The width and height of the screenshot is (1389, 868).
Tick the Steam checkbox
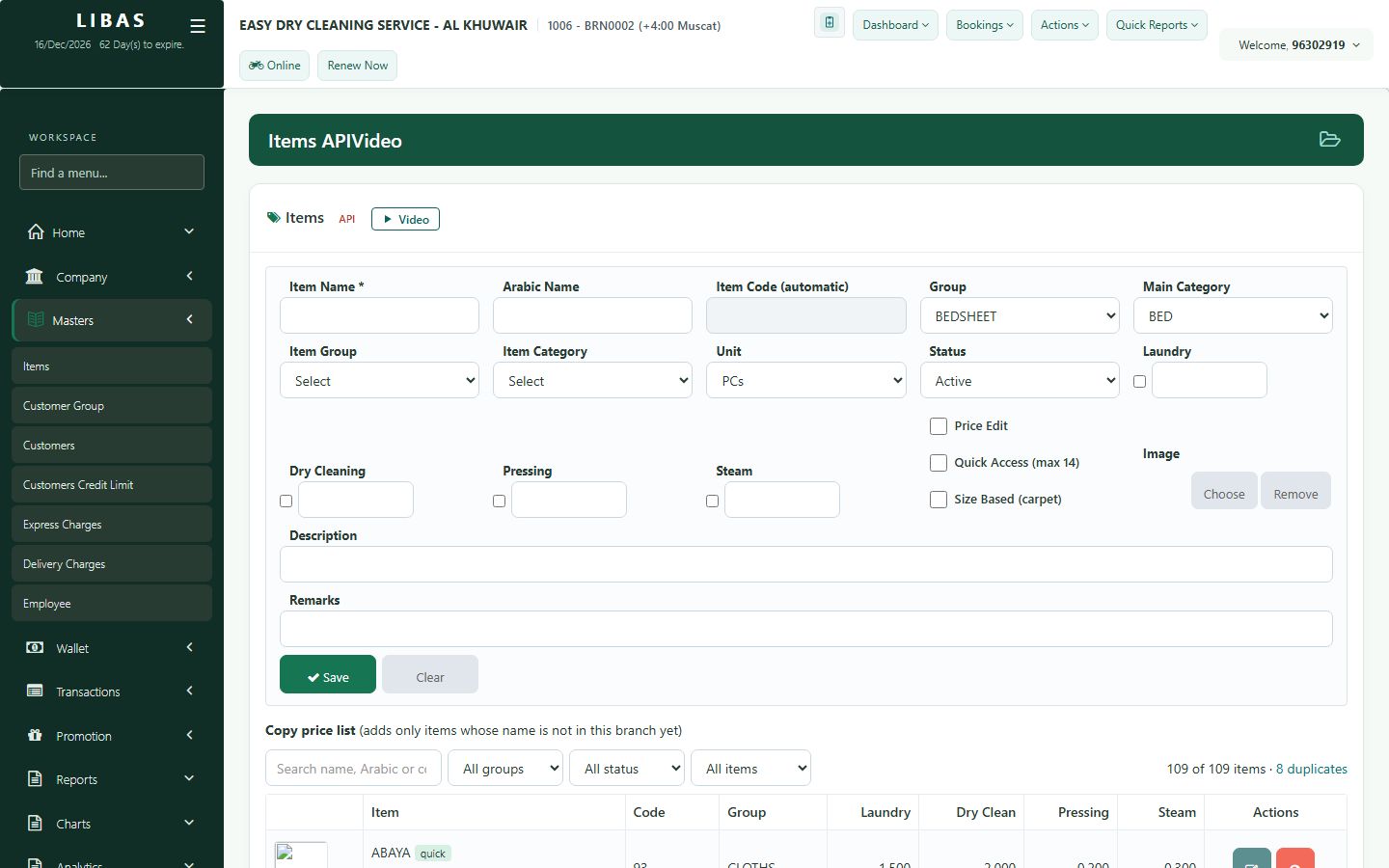pyautogui.click(x=712, y=502)
